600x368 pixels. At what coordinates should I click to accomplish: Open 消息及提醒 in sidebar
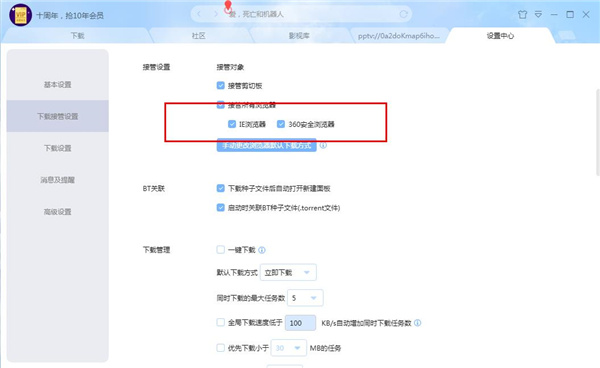(57, 180)
